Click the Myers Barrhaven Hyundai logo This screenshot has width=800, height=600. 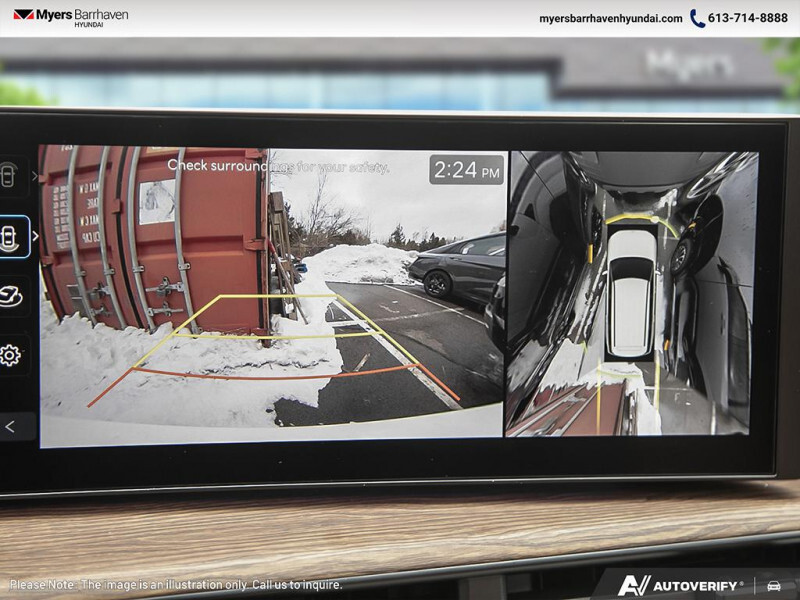(x=70, y=17)
